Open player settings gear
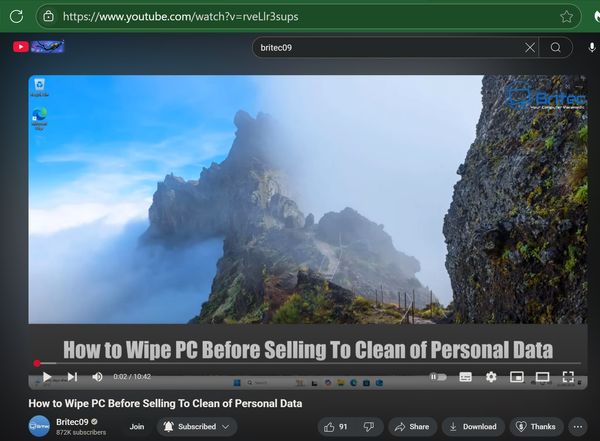This screenshot has height=441, width=600. coord(491,377)
